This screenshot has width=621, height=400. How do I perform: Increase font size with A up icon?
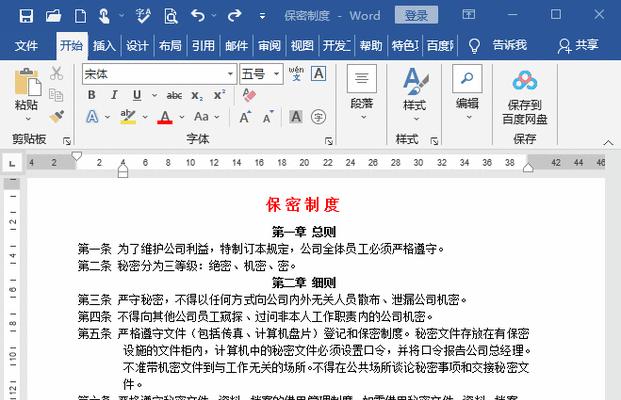[x=246, y=117]
